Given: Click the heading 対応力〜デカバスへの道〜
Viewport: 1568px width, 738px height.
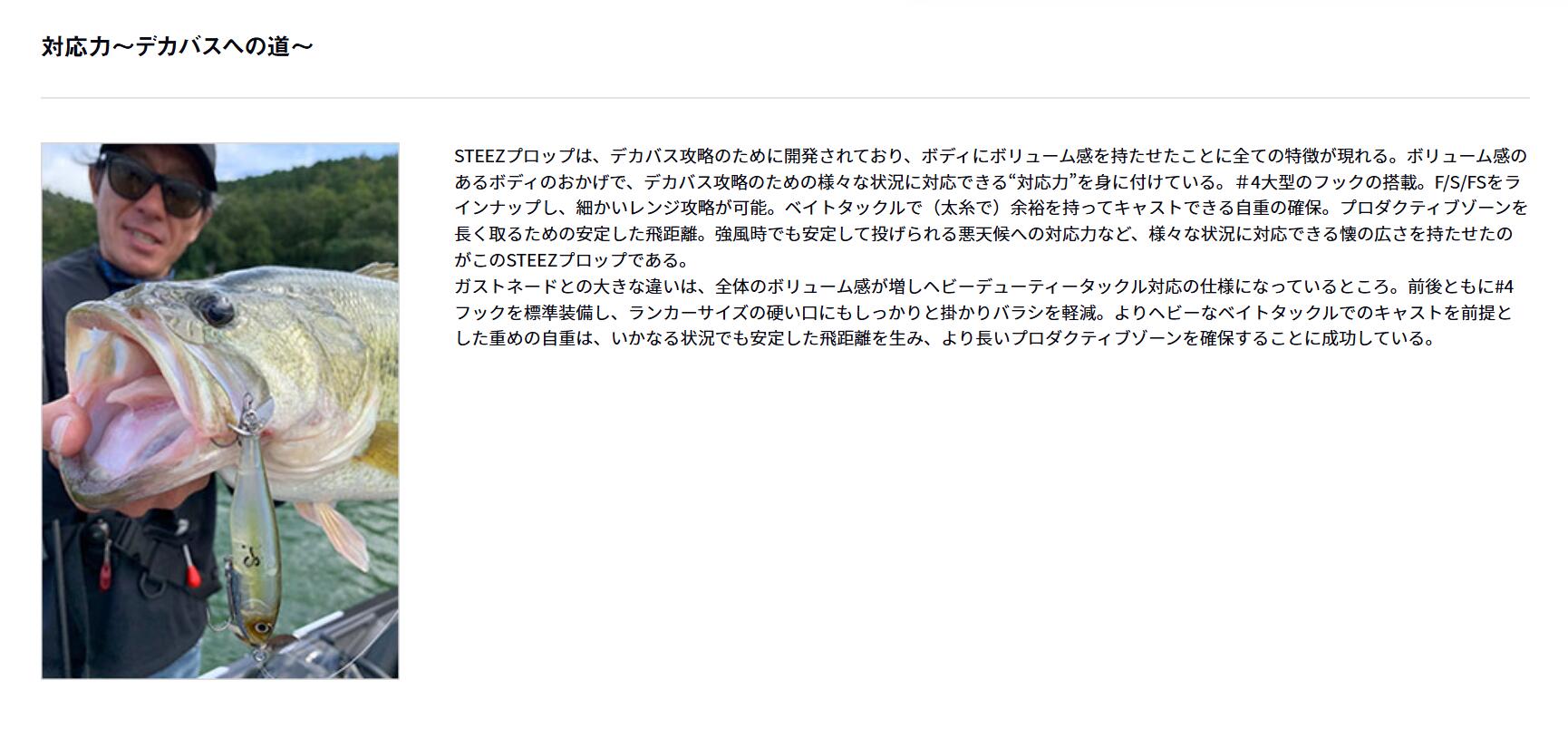Looking at the screenshot, I should coord(177,46).
